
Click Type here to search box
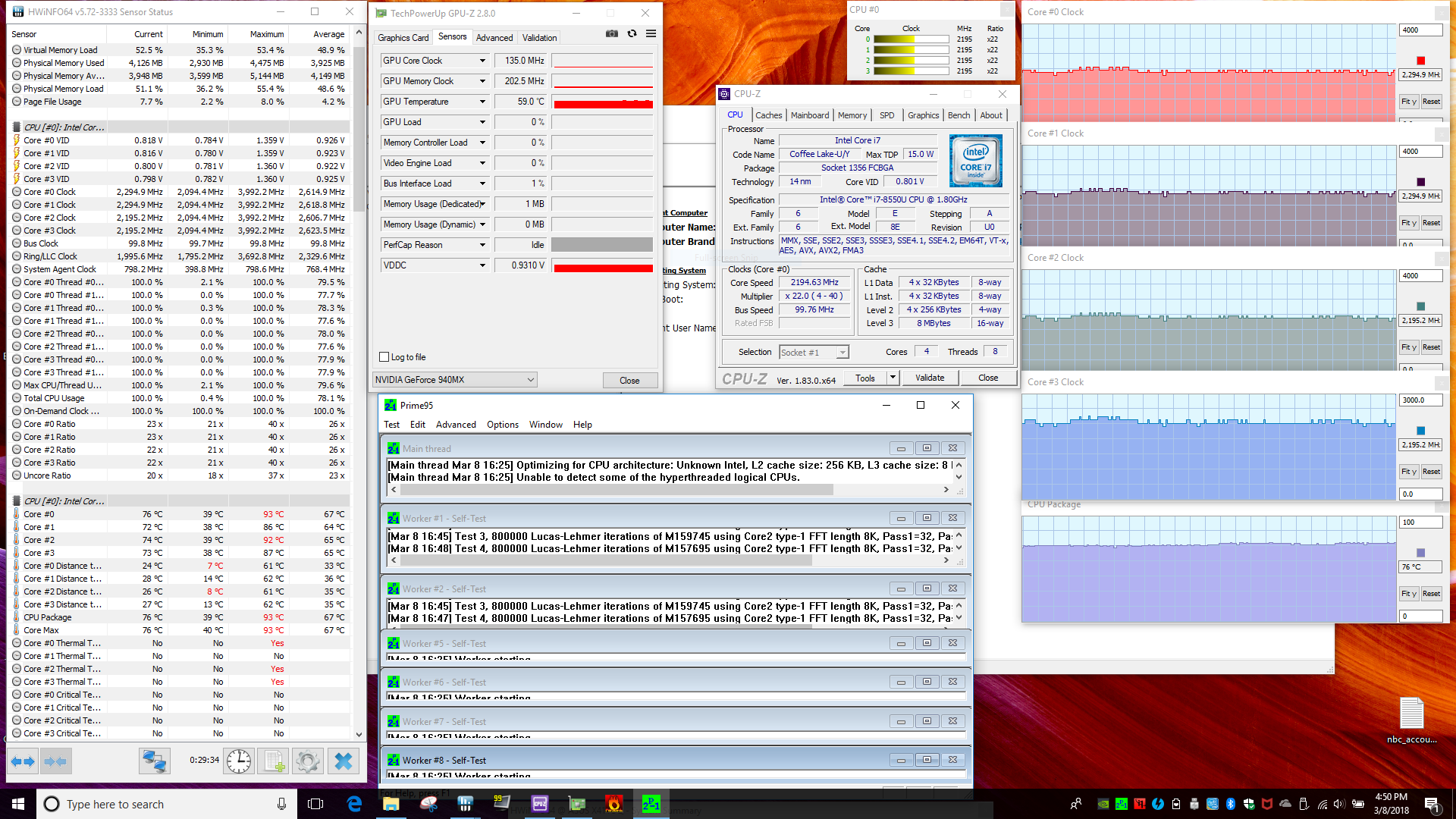[167, 804]
